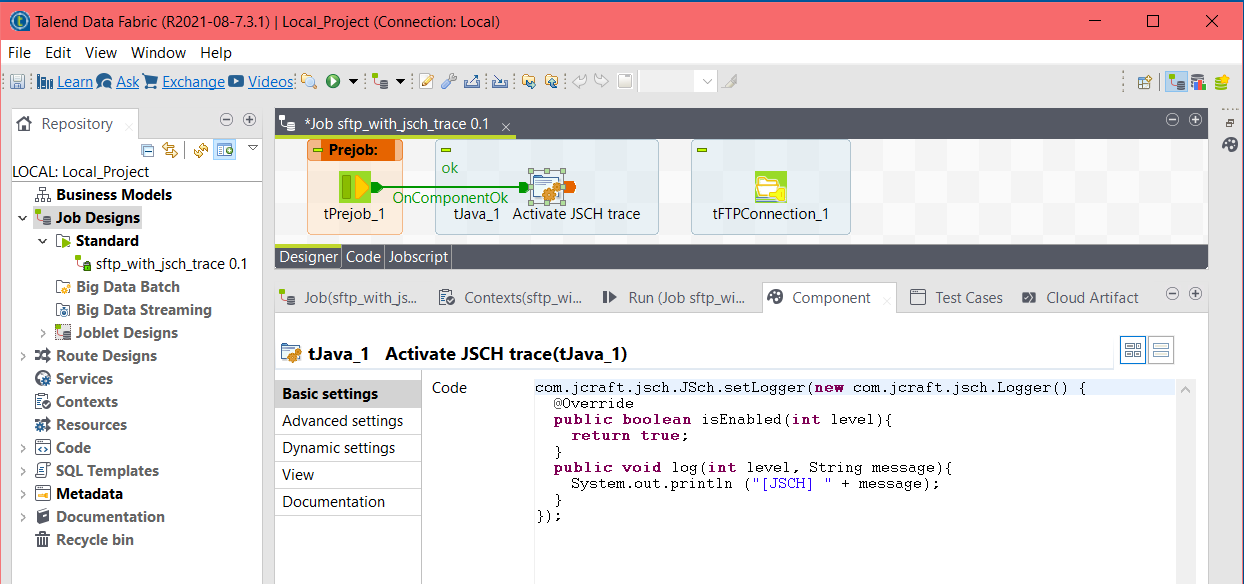
Task: Open the Edit menu
Action: (58, 53)
